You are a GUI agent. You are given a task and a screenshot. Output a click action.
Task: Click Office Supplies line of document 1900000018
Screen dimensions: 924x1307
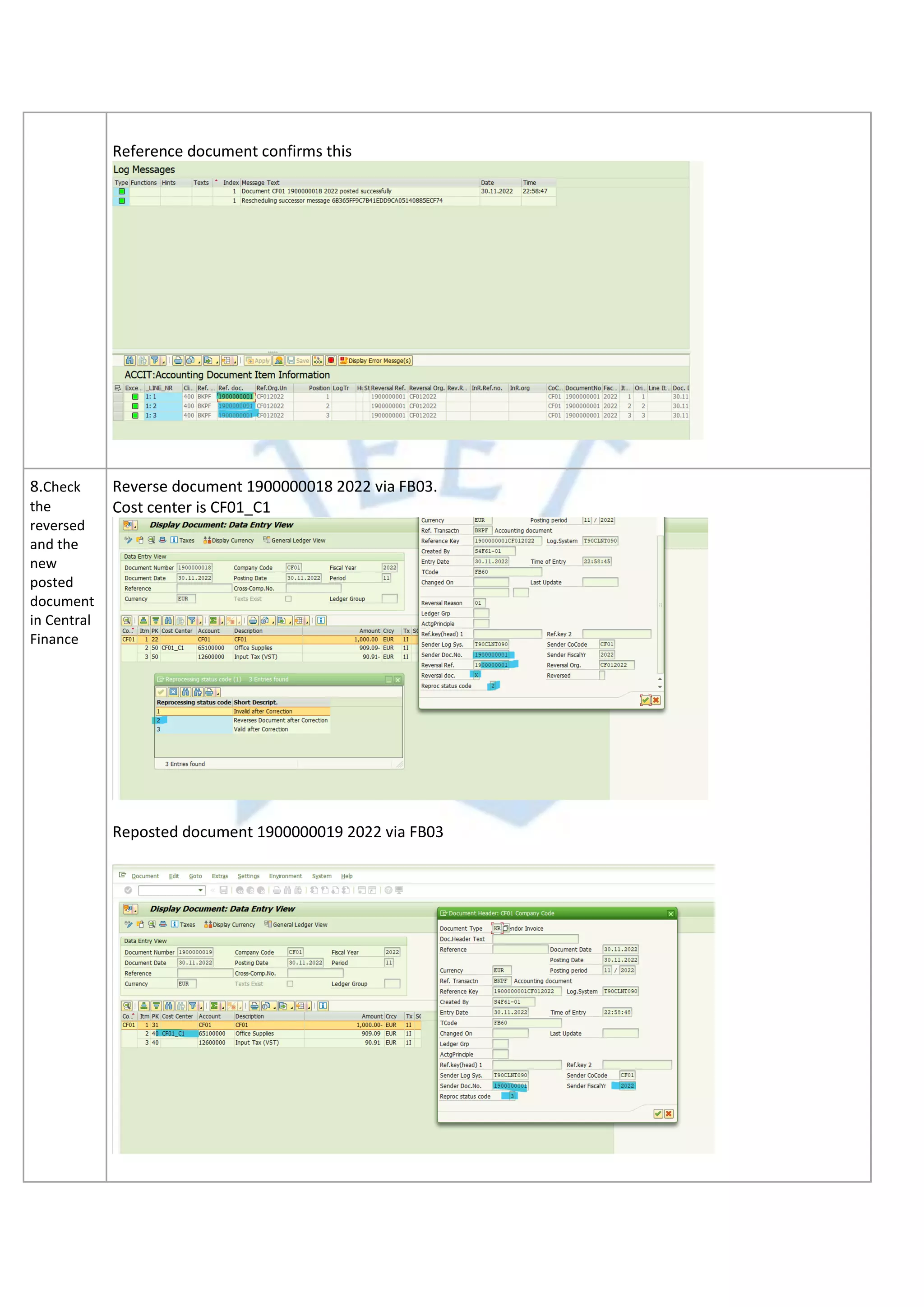(x=270, y=648)
